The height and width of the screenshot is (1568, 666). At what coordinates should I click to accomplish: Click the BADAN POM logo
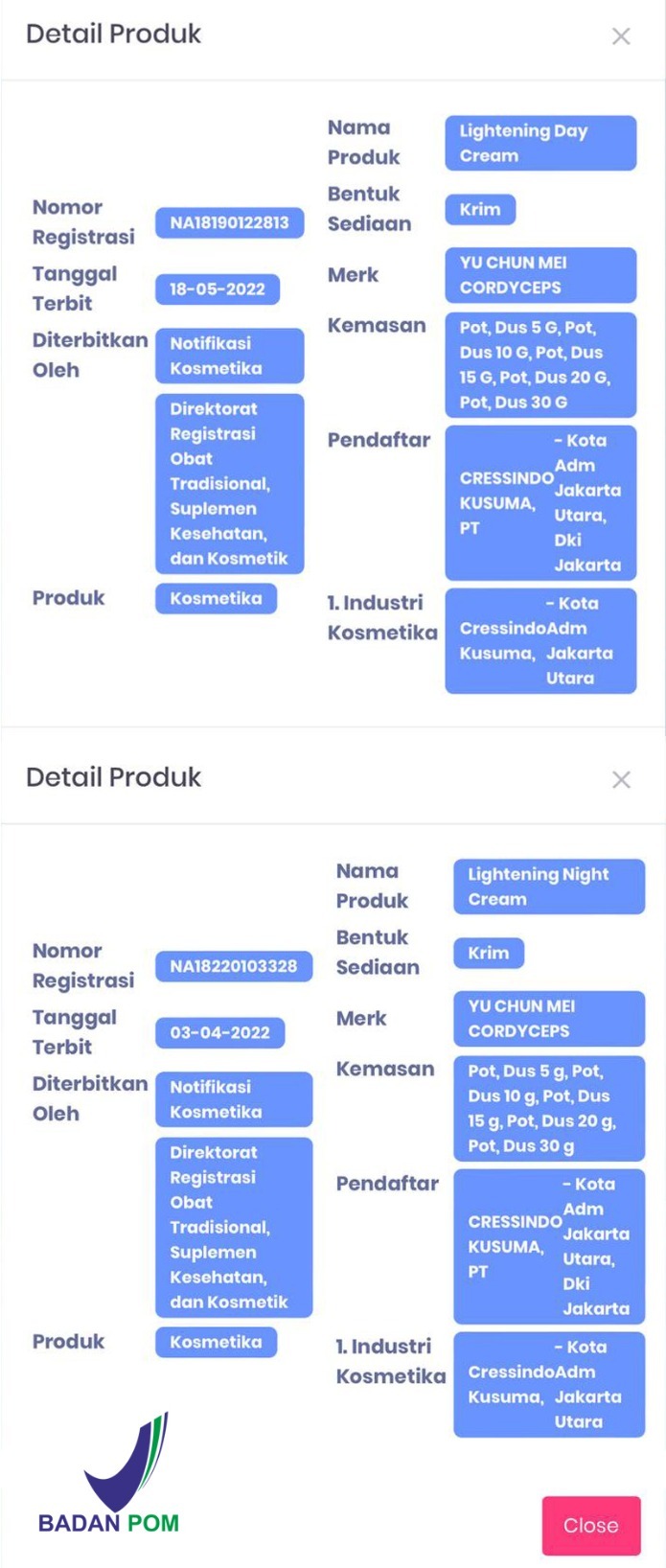109,1476
